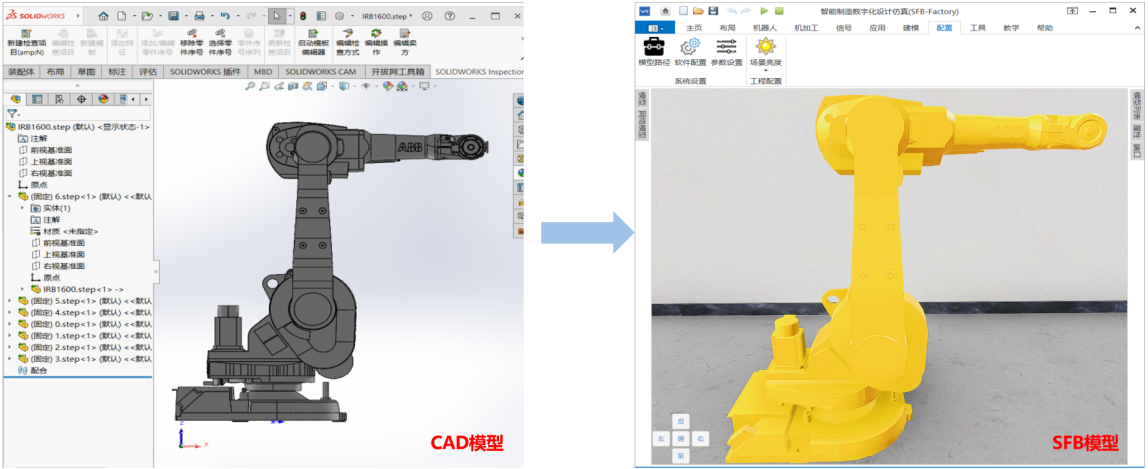Launch 启动模板编辑器
Image resolution: width=1148 pixels, height=469 pixels.
[x=313, y=42]
